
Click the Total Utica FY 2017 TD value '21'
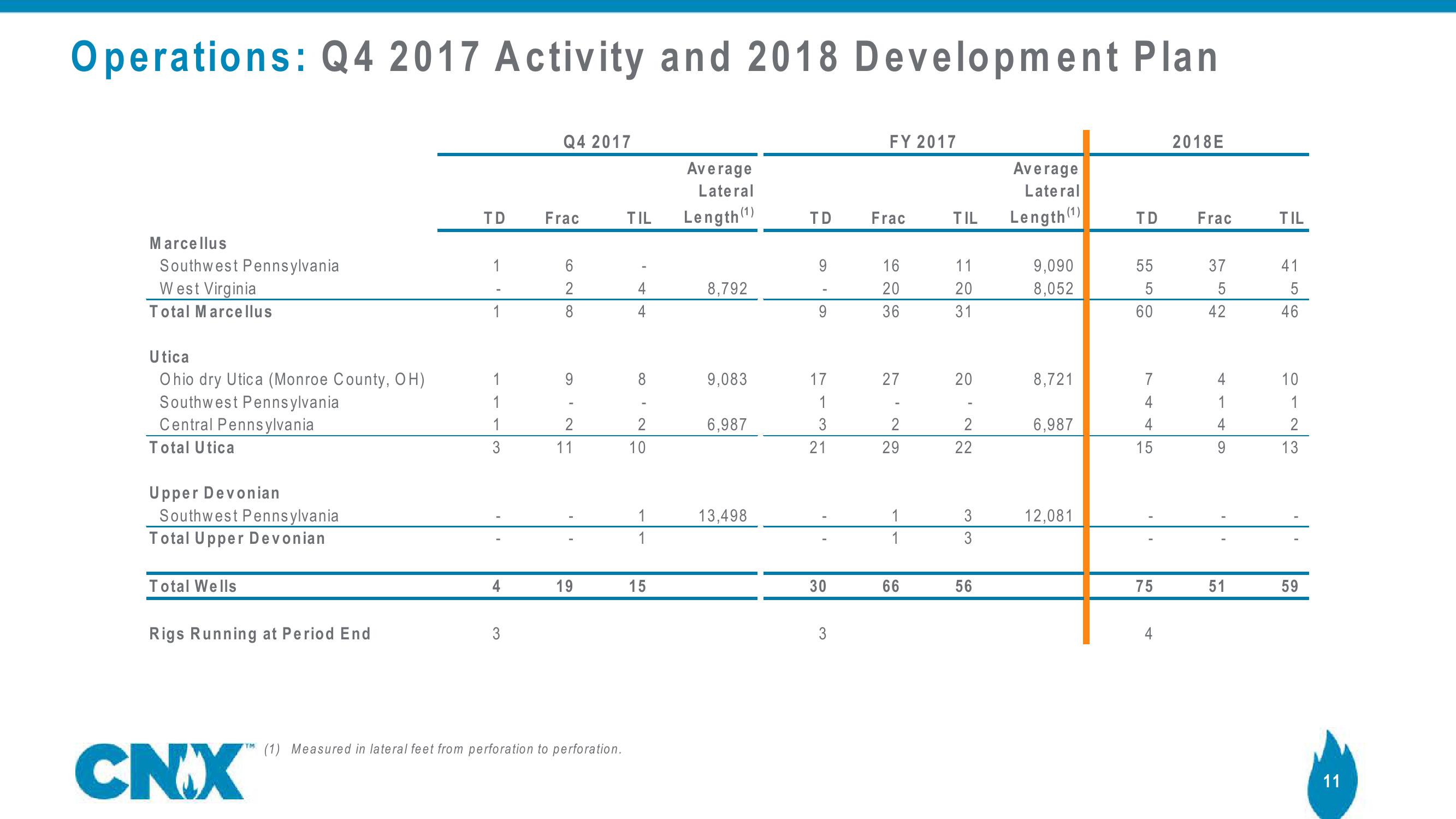pos(818,448)
